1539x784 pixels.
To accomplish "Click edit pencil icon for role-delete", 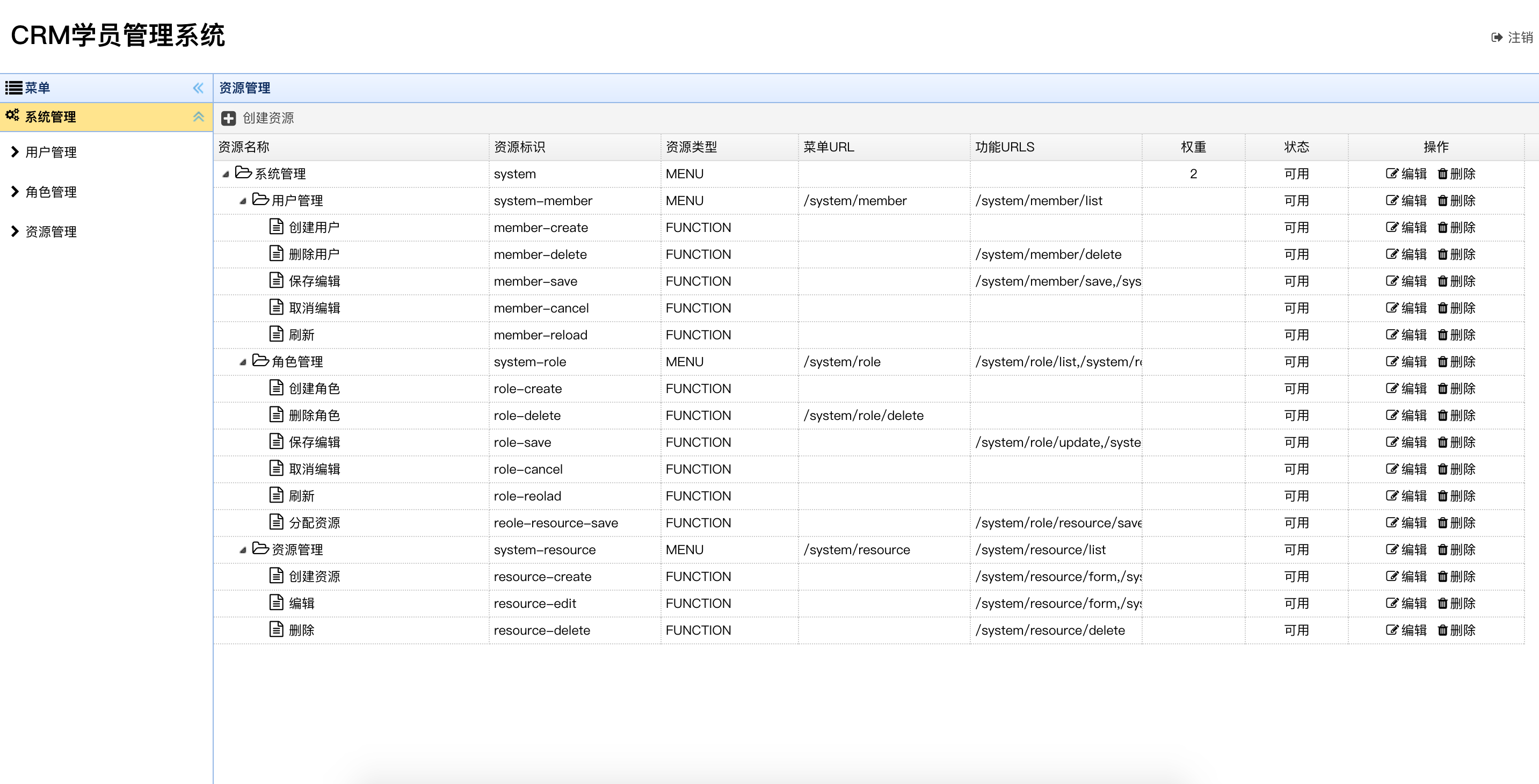I will (1392, 415).
